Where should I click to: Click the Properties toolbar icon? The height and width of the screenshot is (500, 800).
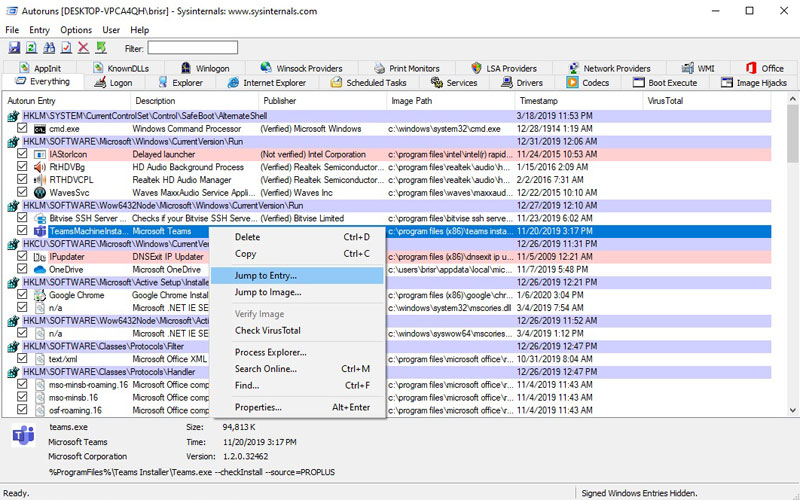click(66, 47)
